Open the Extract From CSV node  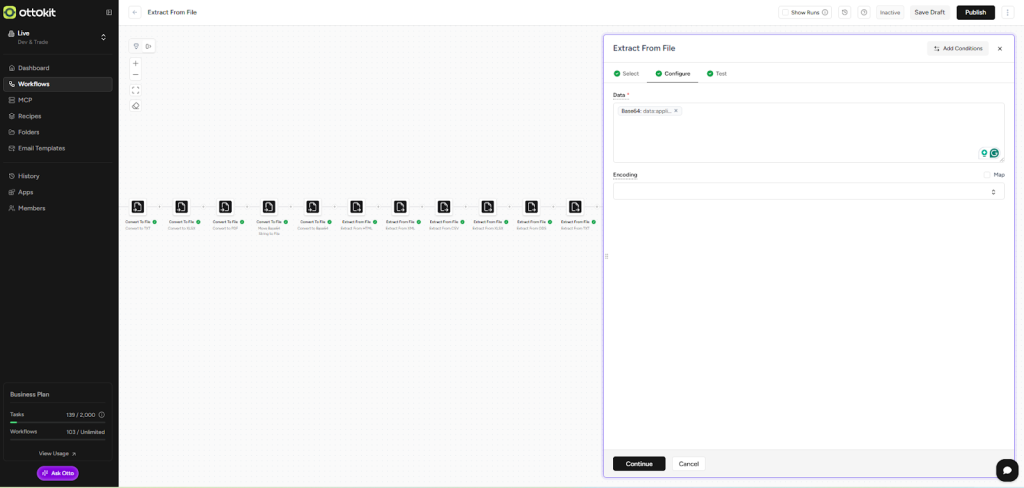[444, 207]
